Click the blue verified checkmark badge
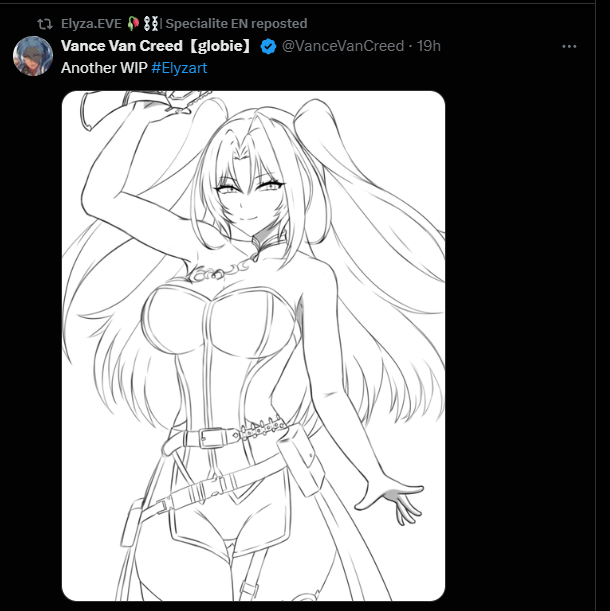 click(268, 46)
